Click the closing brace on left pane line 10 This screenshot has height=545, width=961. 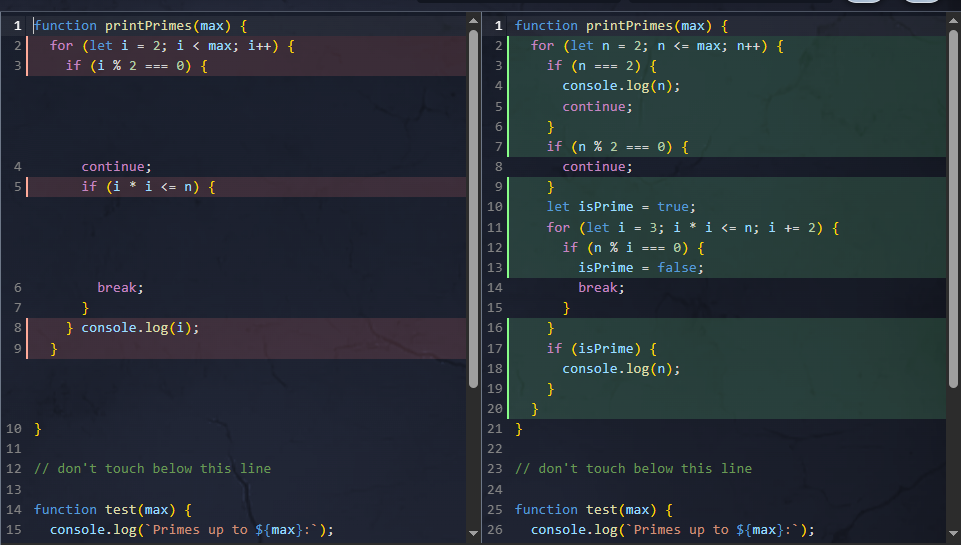[x=37, y=429]
